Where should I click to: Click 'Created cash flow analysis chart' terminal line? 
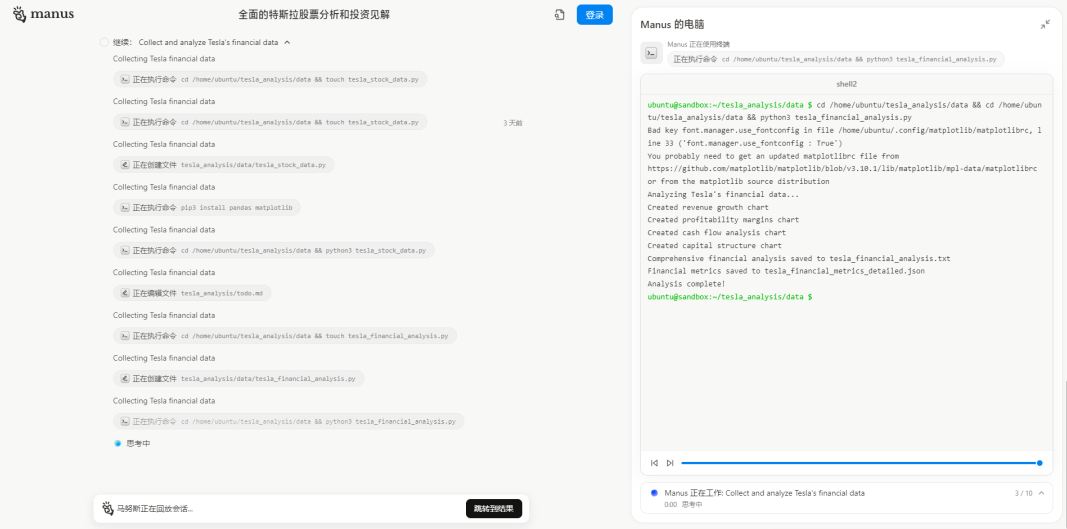click(x=716, y=233)
